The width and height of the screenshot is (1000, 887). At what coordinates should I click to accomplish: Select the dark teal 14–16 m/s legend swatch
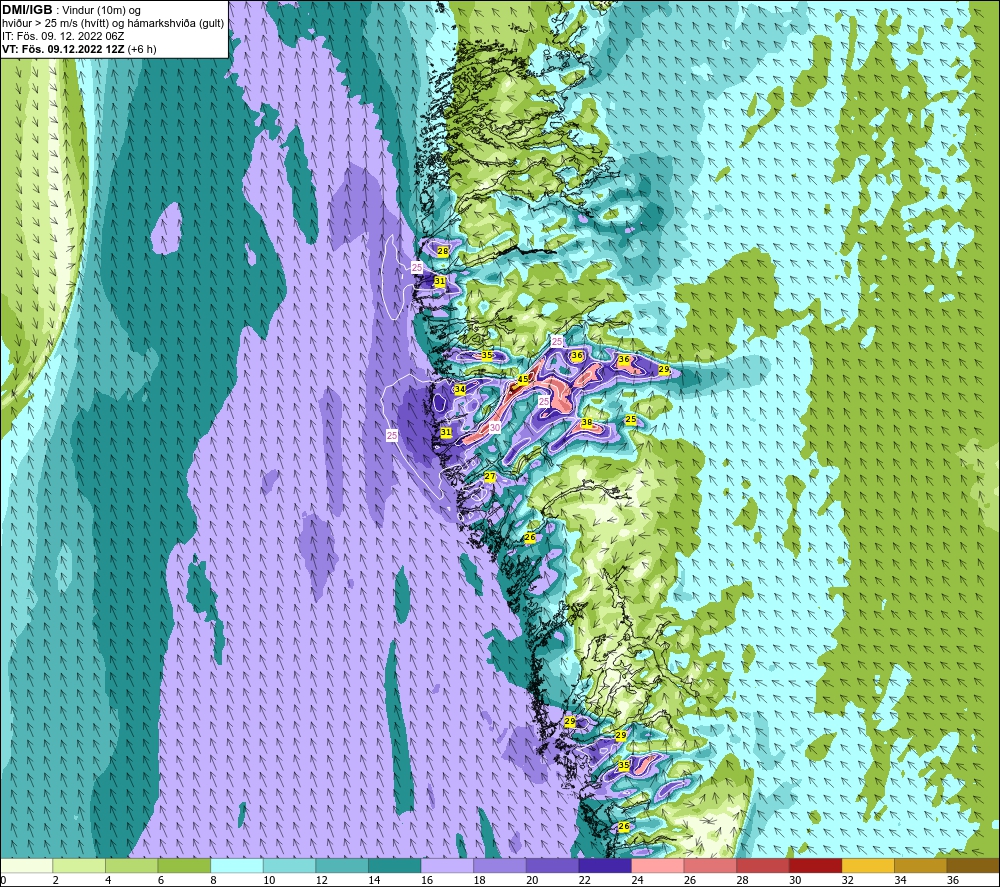tap(395, 866)
